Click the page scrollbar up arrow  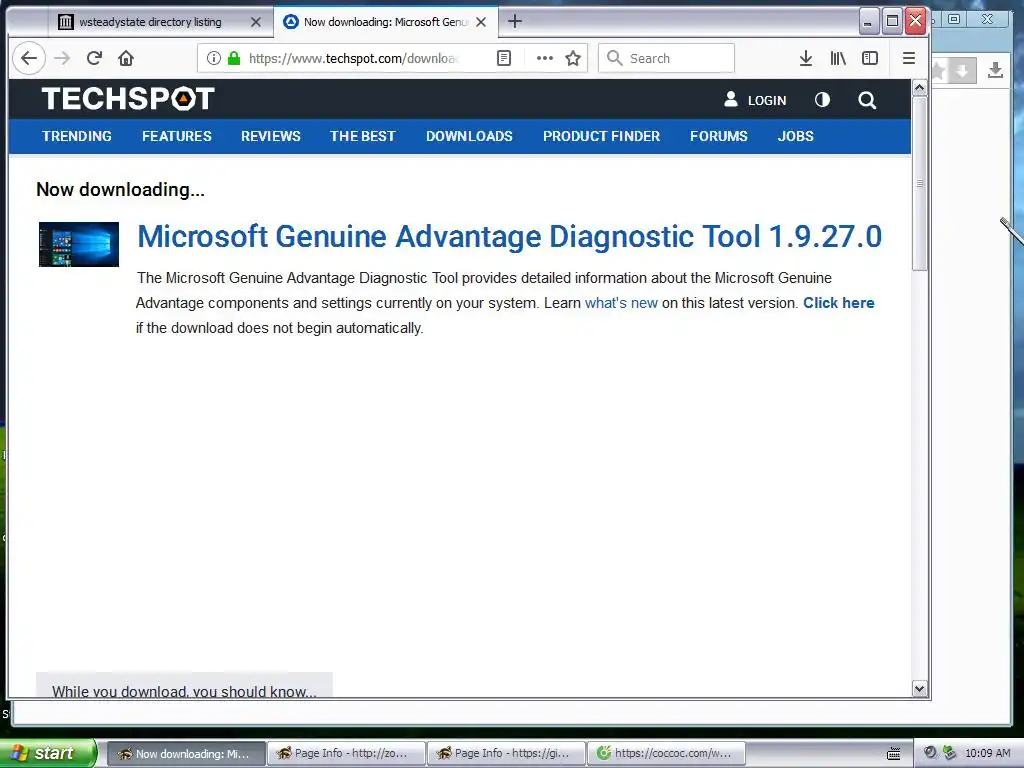[x=920, y=88]
